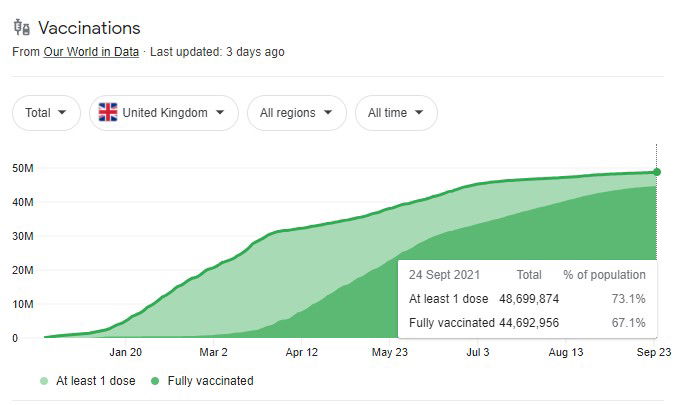Click the 24 Sept 2021 tooltip date

[444, 275]
